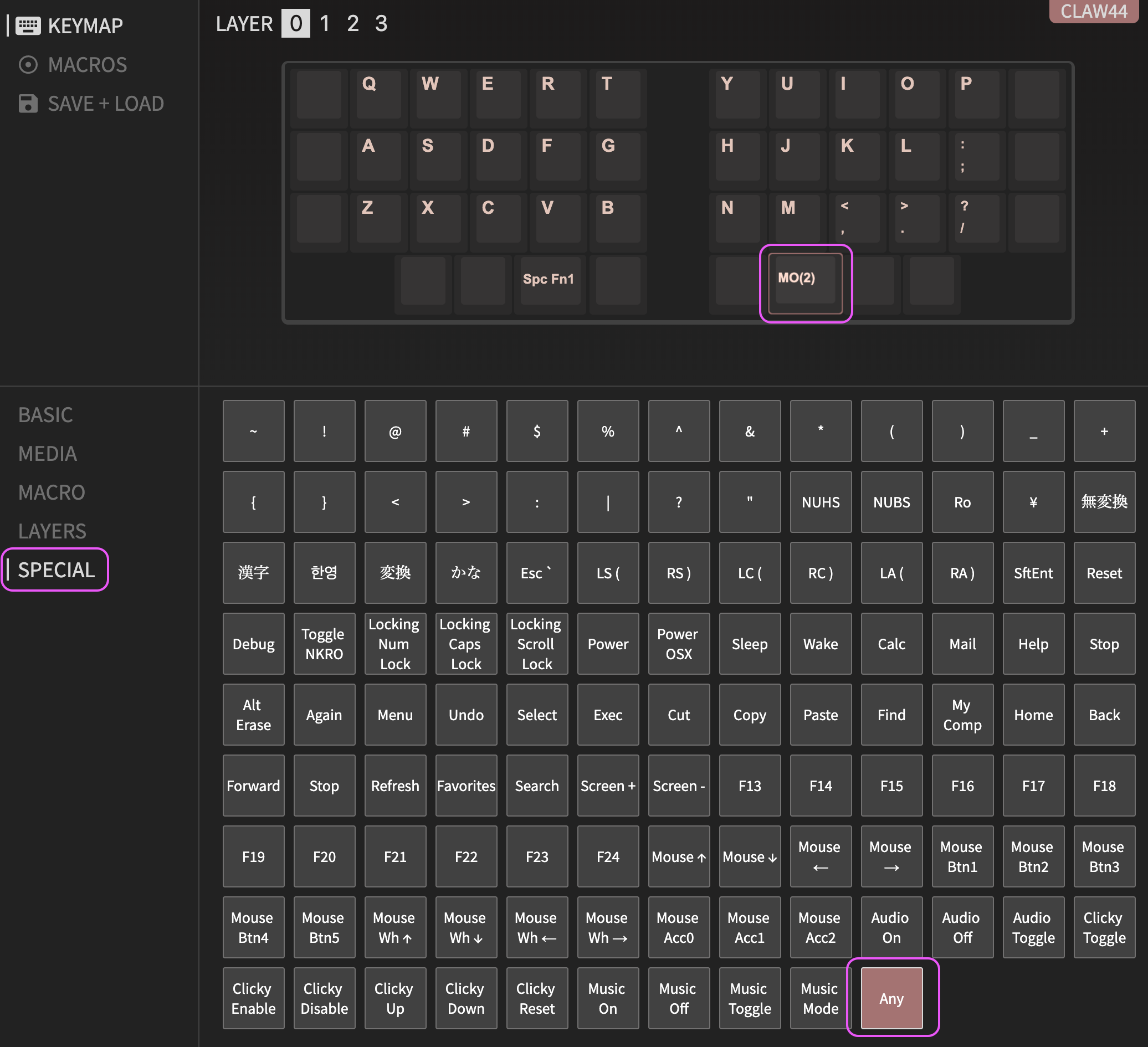Click the Any keycode button
Screen dimensions: 1148x1047
click(x=890, y=998)
